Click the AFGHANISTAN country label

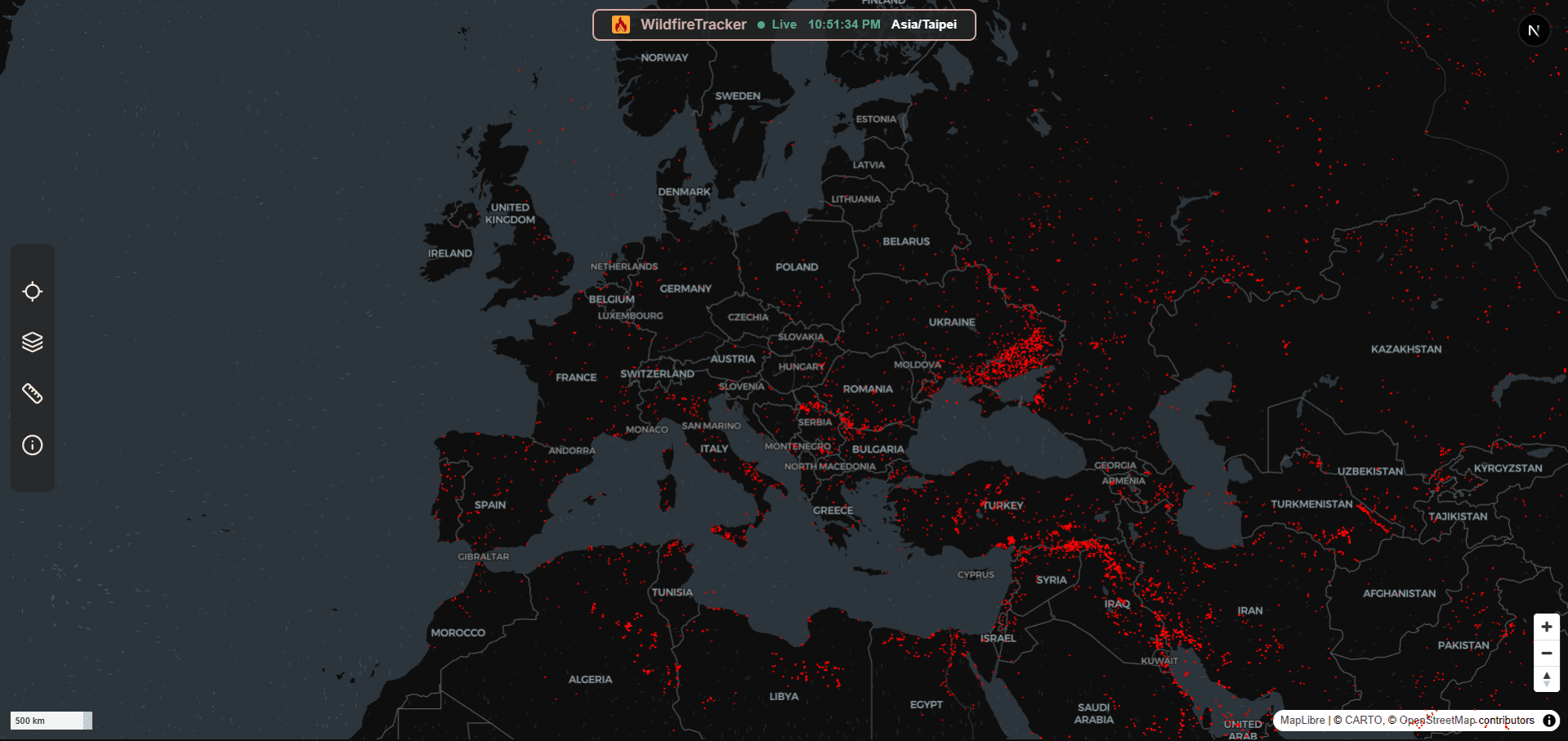tap(1399, 594)
